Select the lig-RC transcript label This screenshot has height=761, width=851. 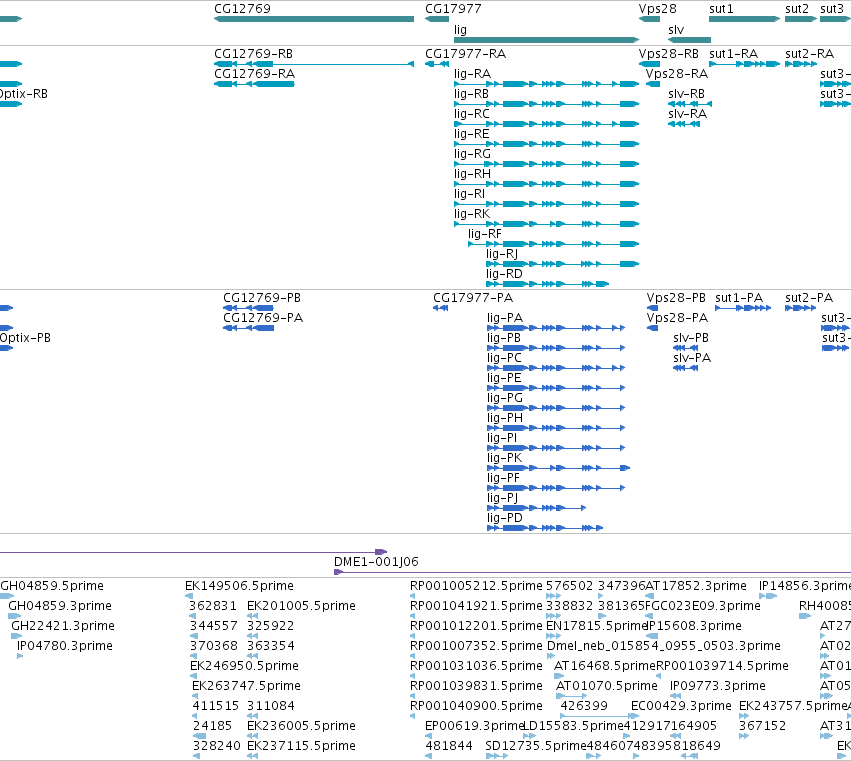472,114
